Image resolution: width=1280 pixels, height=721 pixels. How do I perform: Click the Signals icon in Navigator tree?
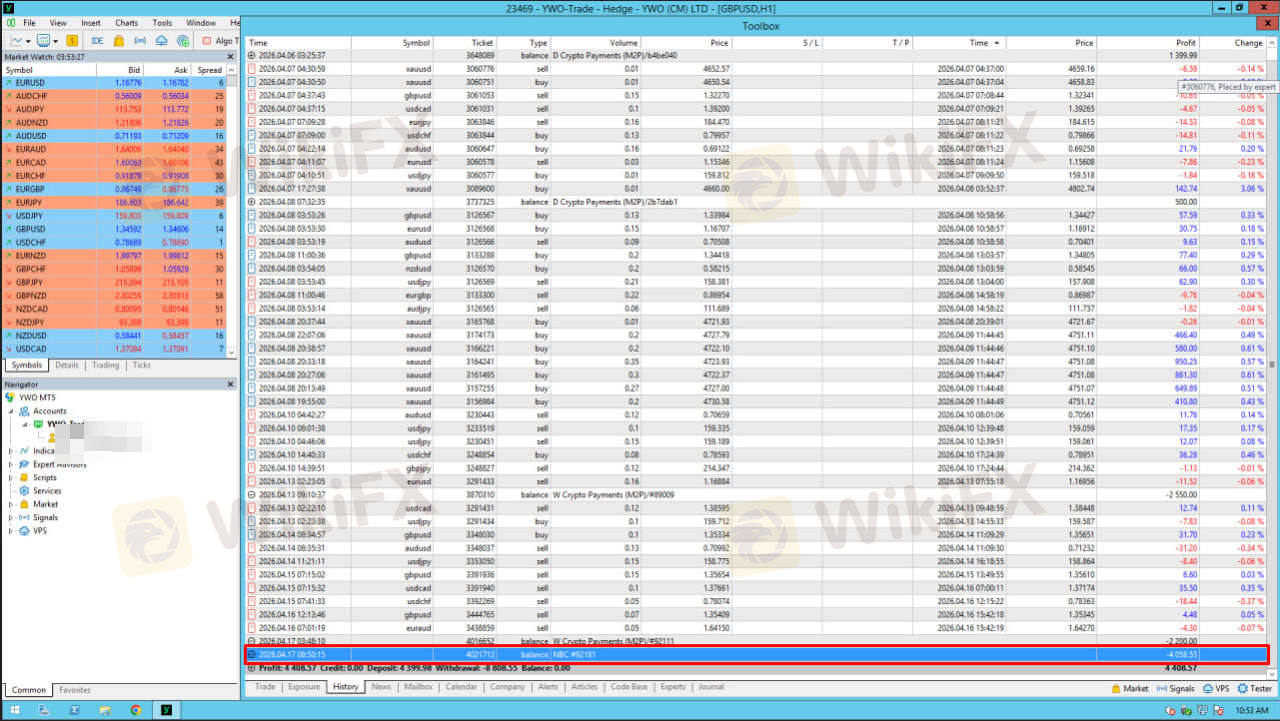pyautogui.click(x=26, y=518)
